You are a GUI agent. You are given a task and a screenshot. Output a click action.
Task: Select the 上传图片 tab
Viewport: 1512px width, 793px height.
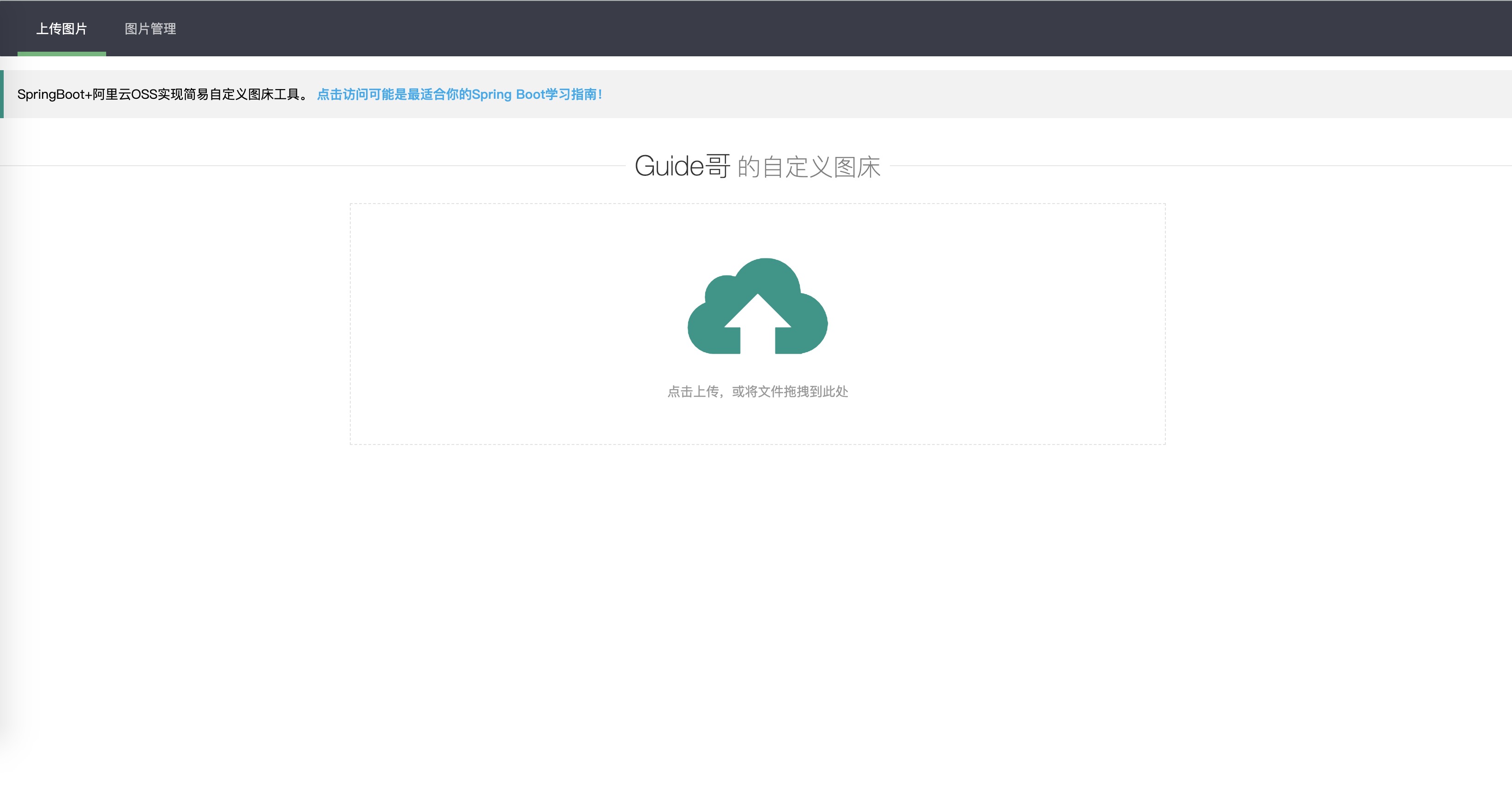point(62,29)
